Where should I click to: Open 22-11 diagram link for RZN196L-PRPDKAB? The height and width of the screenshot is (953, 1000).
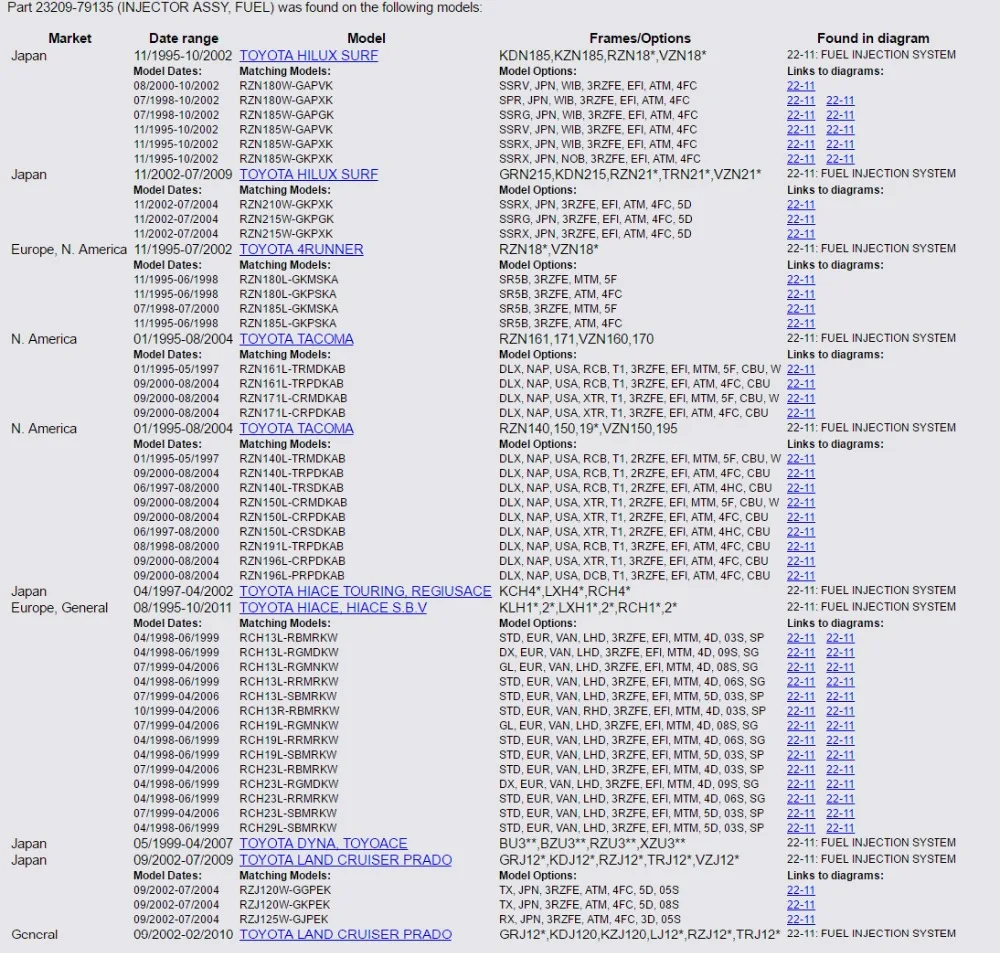pos(800,576)
